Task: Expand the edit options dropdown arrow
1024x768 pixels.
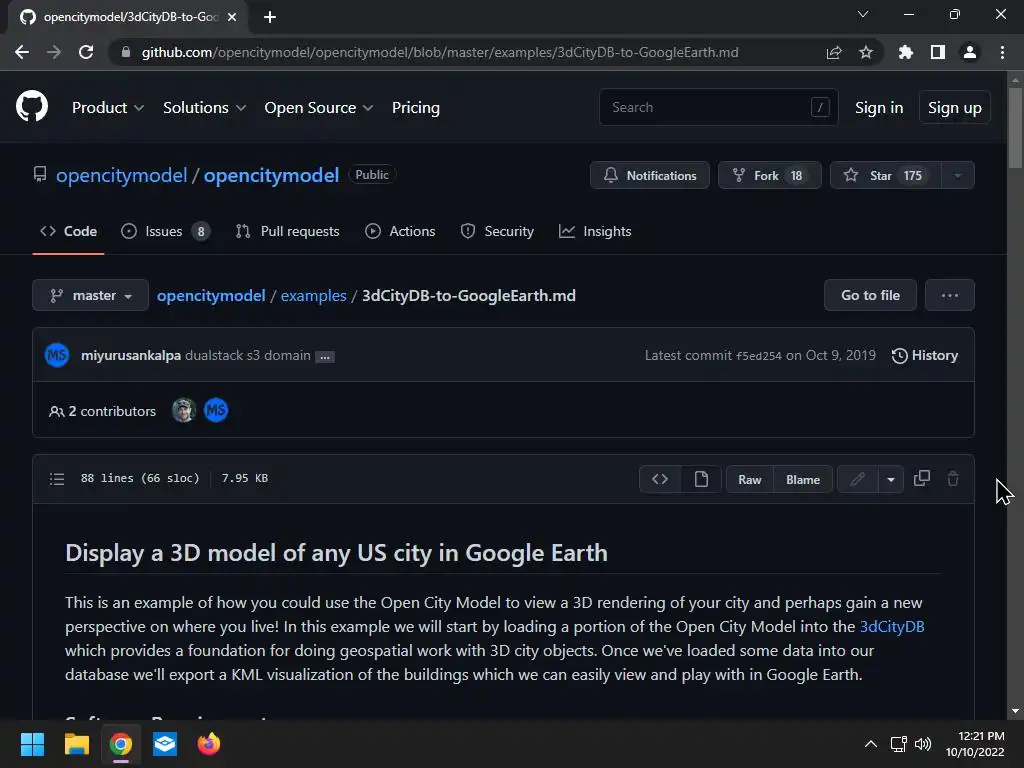Action: pyautogui.click(x=891, y=479)
